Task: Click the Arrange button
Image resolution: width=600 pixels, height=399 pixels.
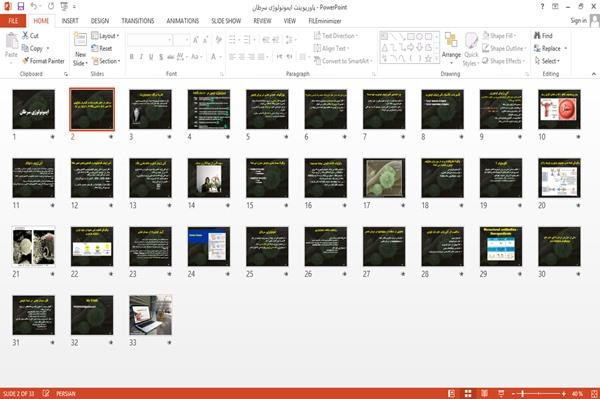Action: click(x=451, y=48)
